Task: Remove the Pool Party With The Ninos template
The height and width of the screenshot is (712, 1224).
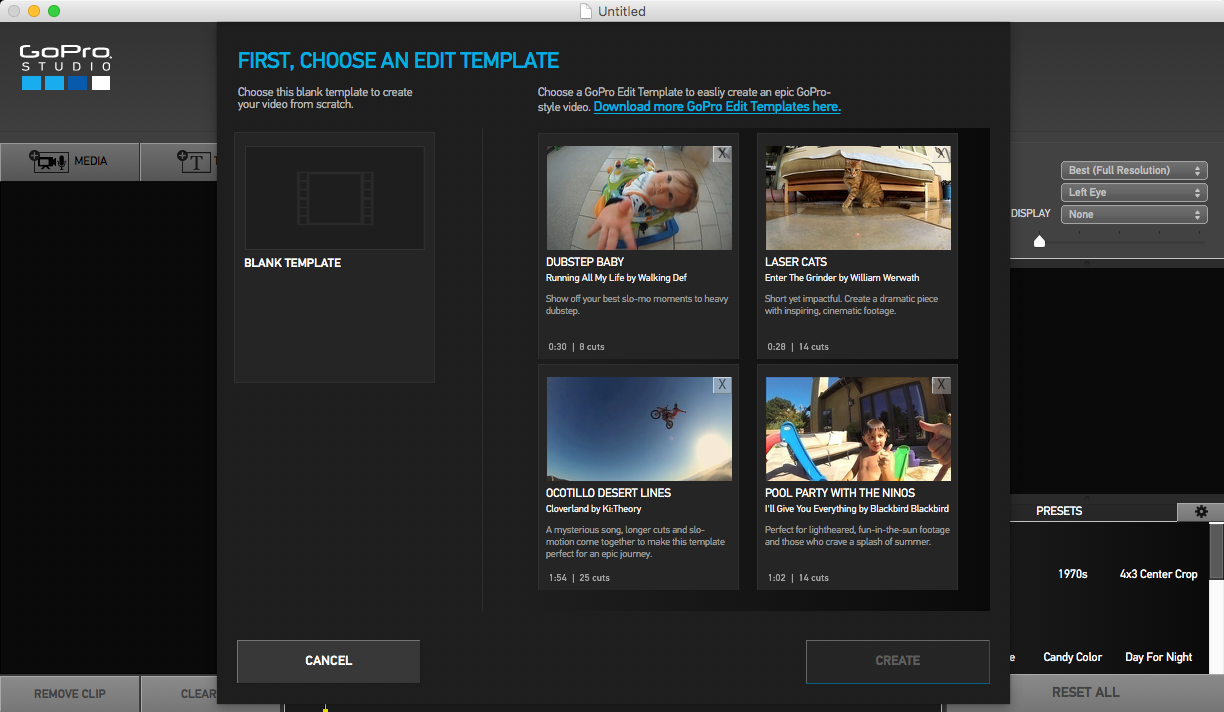Action: [x=941, y=384]
